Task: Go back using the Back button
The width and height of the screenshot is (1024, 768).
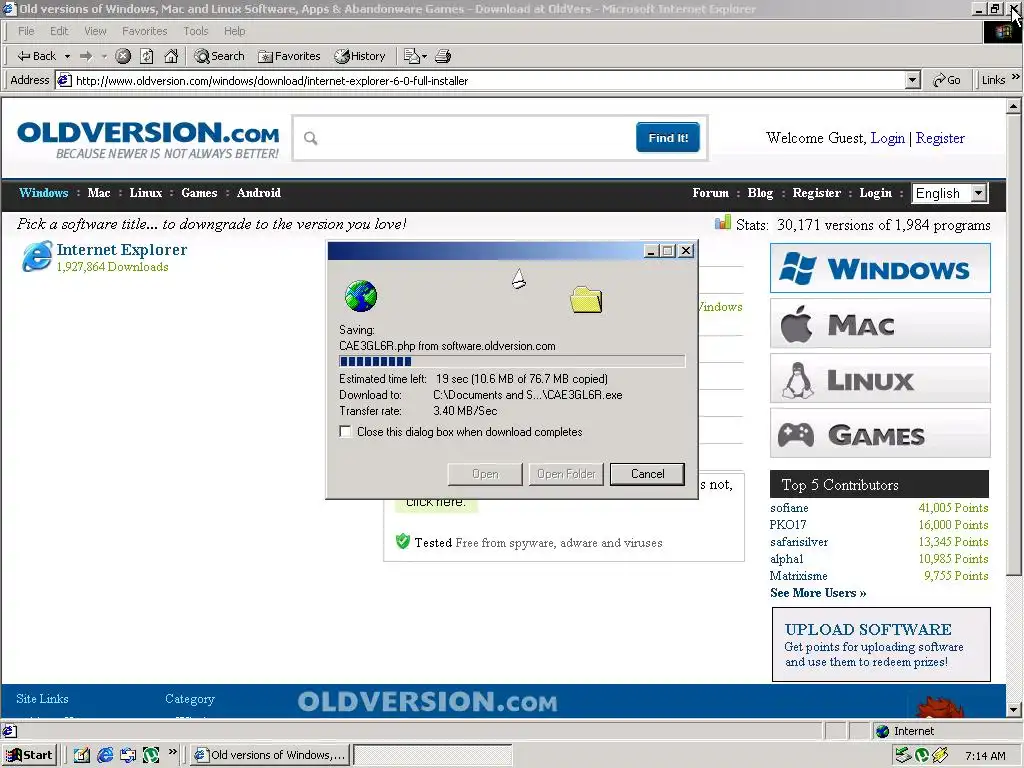Action: pyautogui.click(x=37, y=56)
